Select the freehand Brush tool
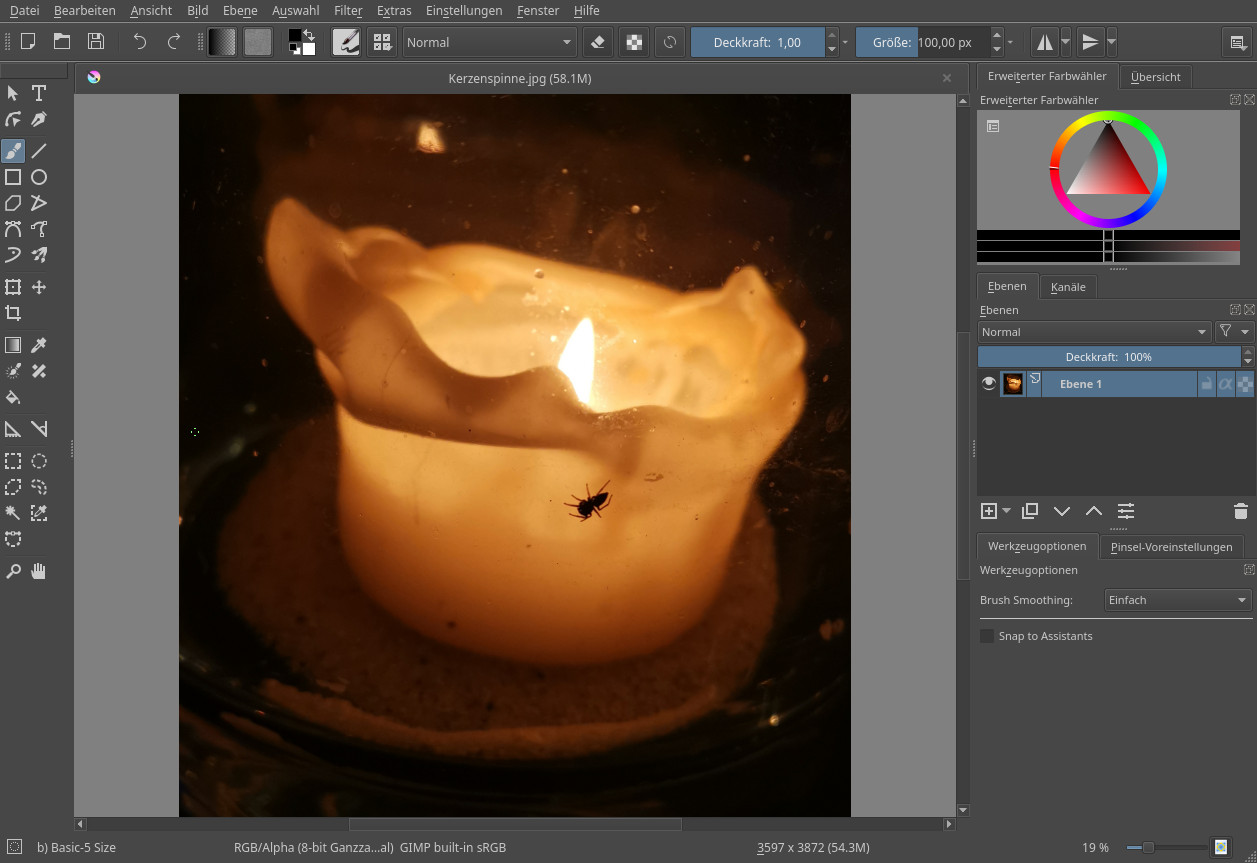The width and height of the screenshot is (1257, 863). [x=13, y=151]
